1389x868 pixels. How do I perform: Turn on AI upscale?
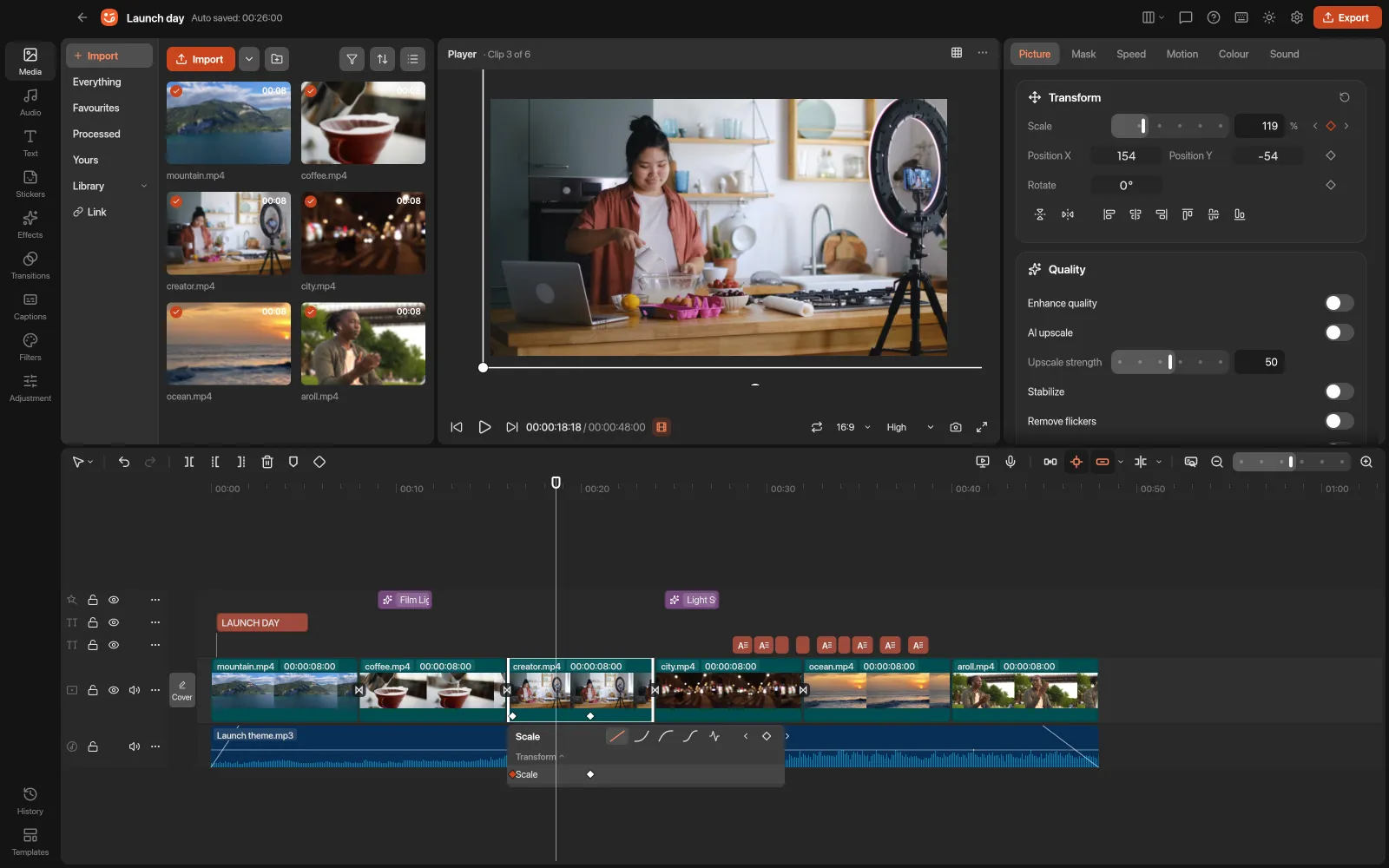pyautogui.click(x=1339, y=332)
